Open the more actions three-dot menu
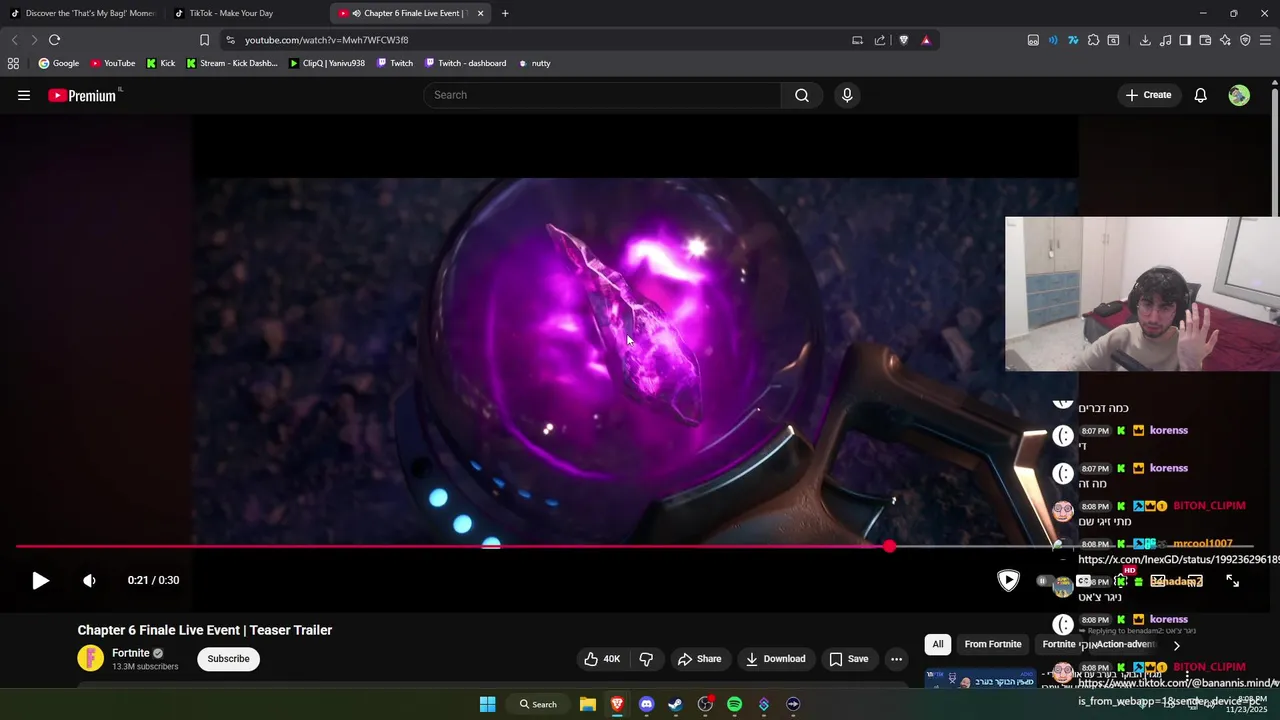The image size is (1280, 720). tap(896, 659)
